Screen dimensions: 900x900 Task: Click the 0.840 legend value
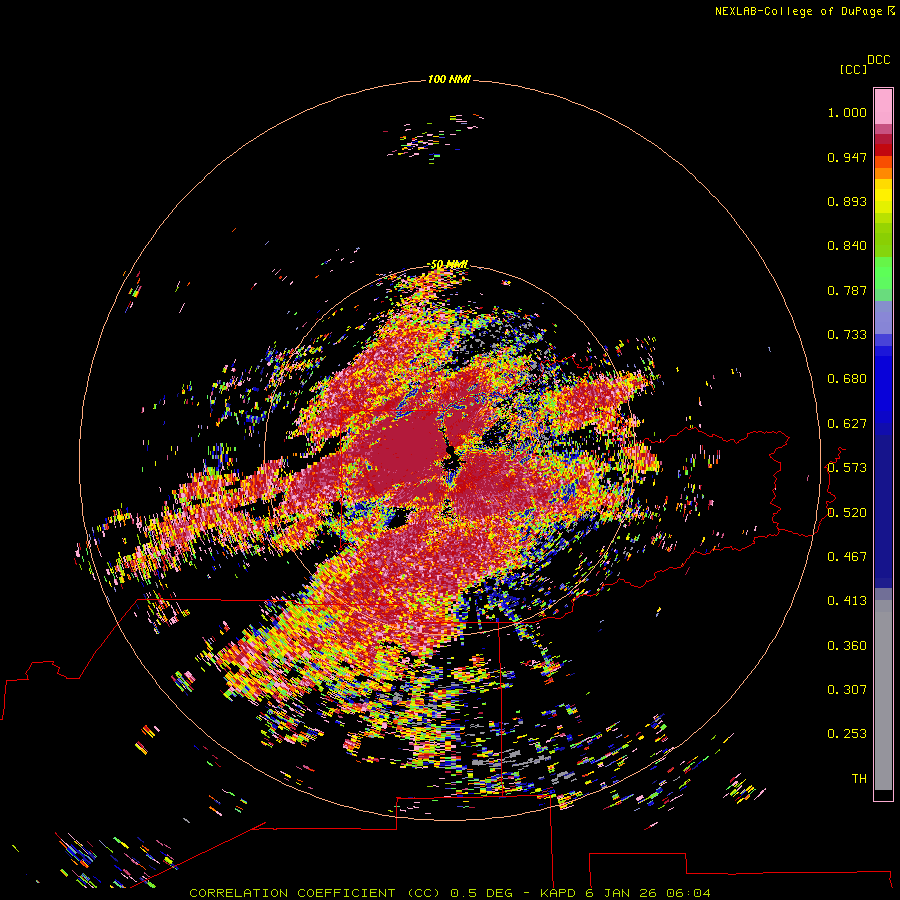pos(847,246)
